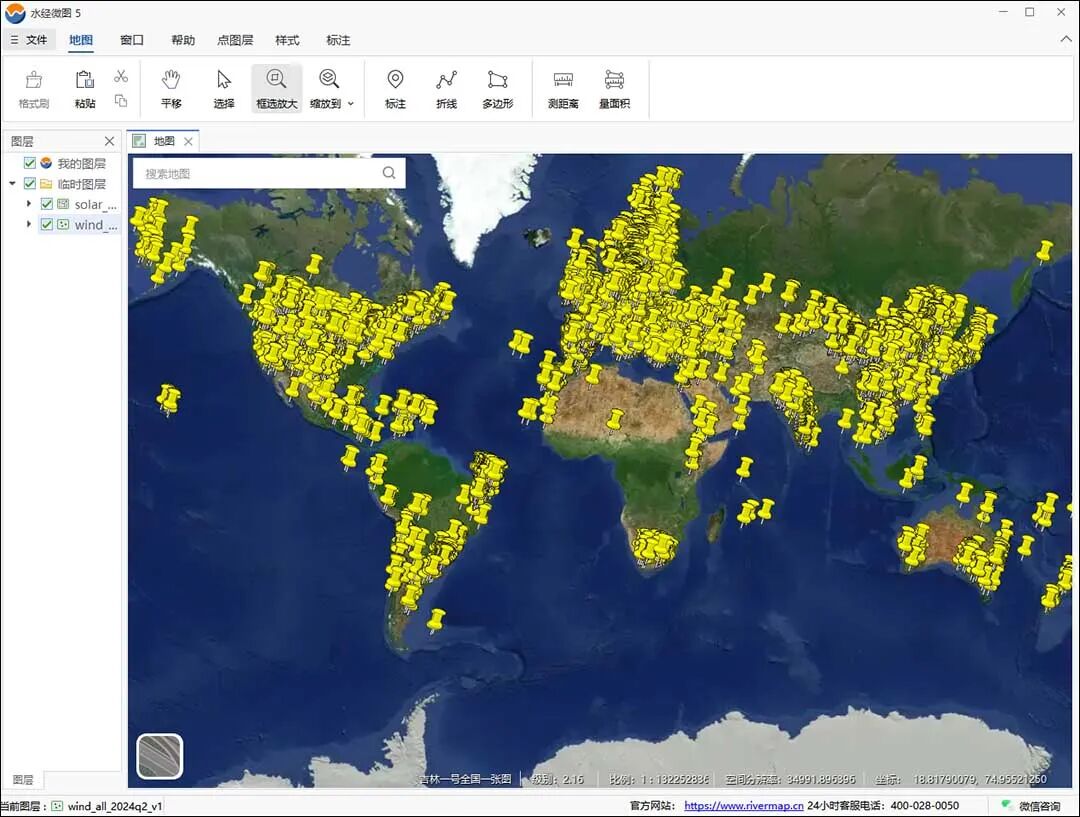Image resolution: width=1080 pixels, height=817 pixels.
Task: Select the Marker (标注) pin tool
Action: (395, 89)
